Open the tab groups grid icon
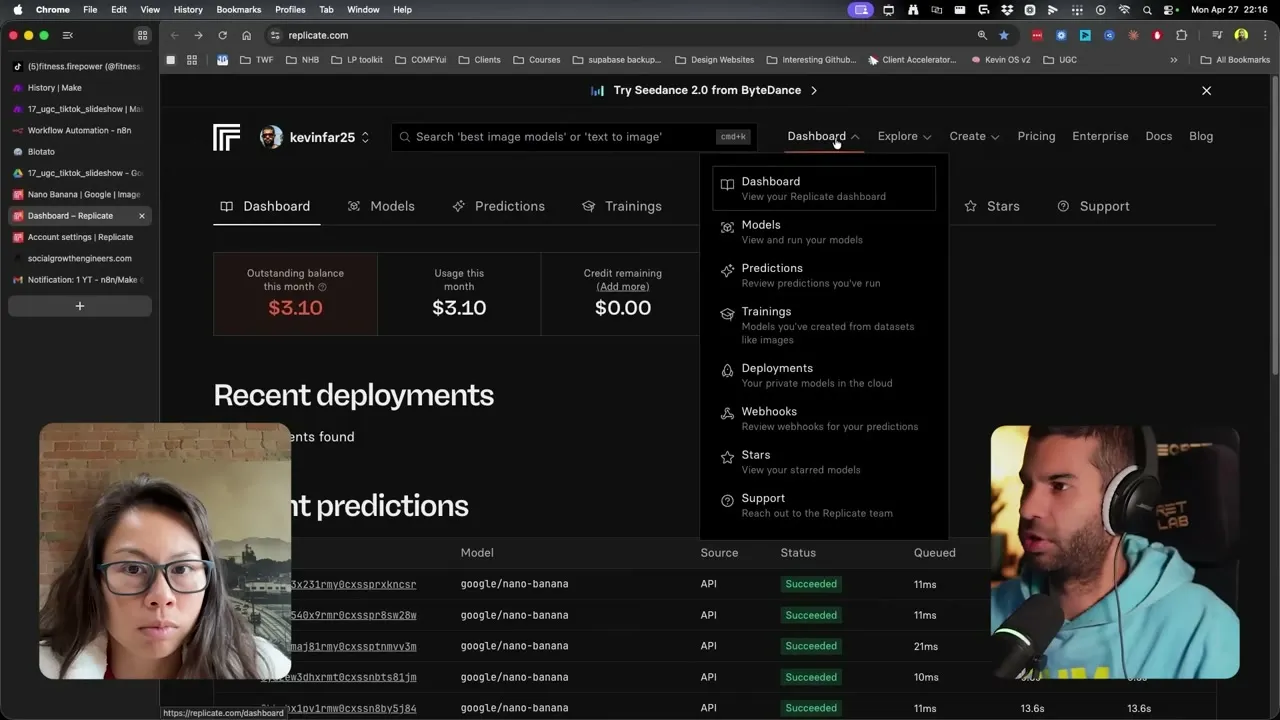Viewport: 1280px width, 720px height. 142,35
